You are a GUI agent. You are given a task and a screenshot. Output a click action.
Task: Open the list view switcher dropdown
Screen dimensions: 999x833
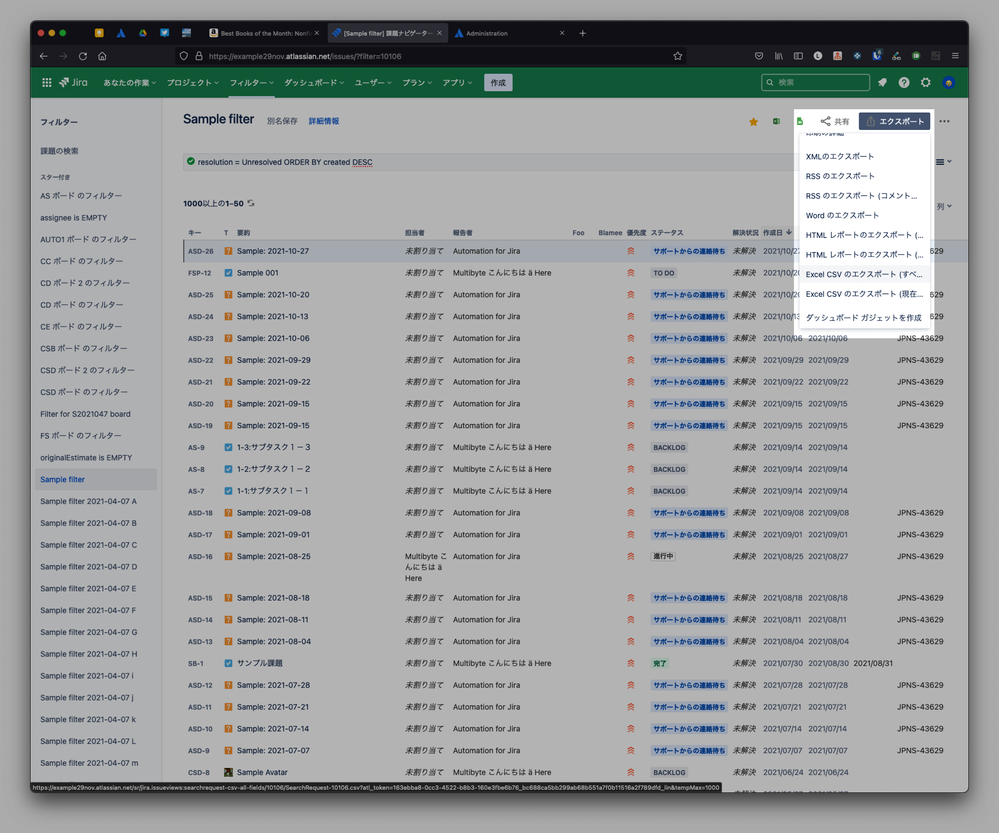pyautogui.click(x=944, y=162)
